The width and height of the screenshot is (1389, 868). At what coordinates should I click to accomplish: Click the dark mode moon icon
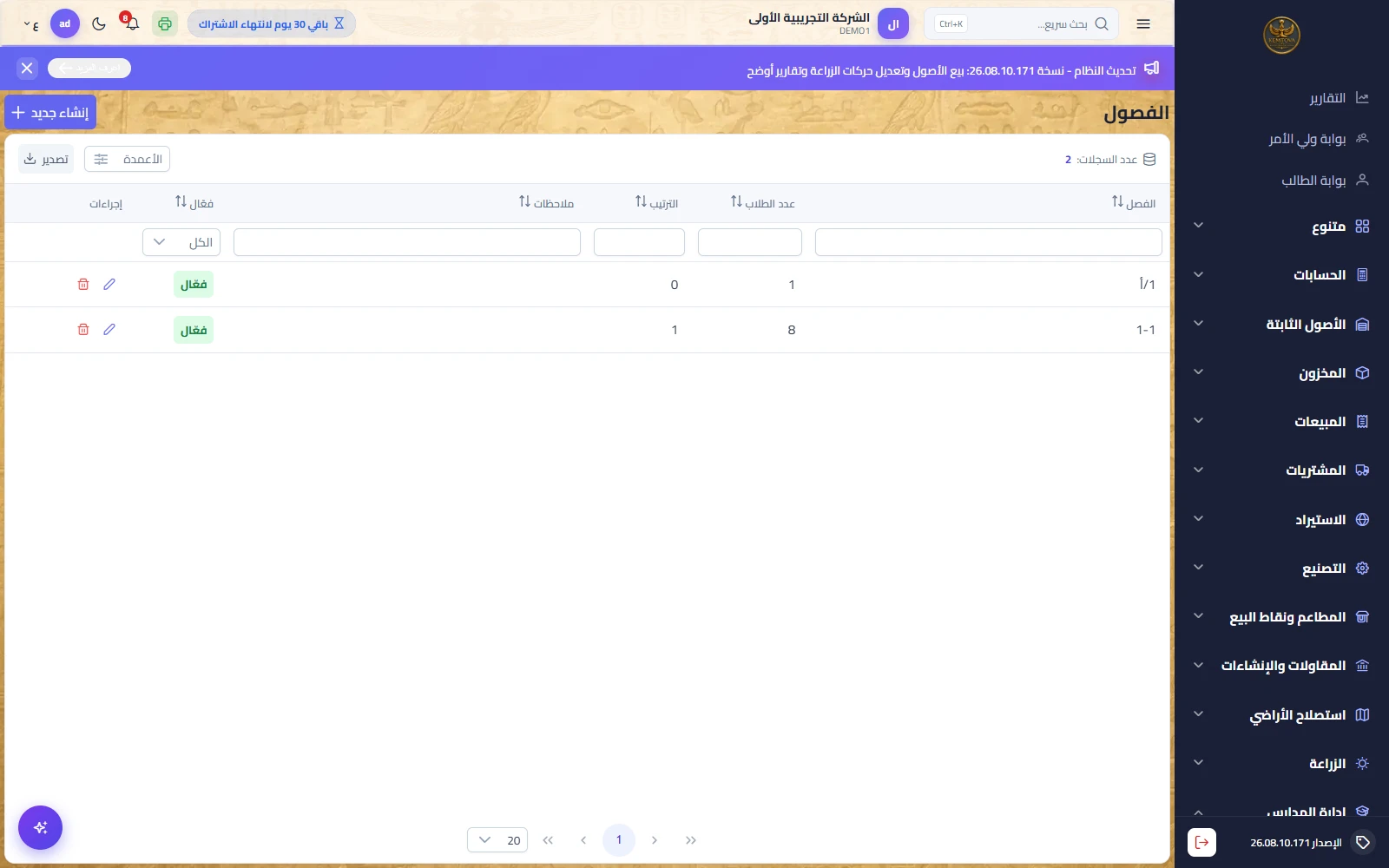(x=99, y=24)
